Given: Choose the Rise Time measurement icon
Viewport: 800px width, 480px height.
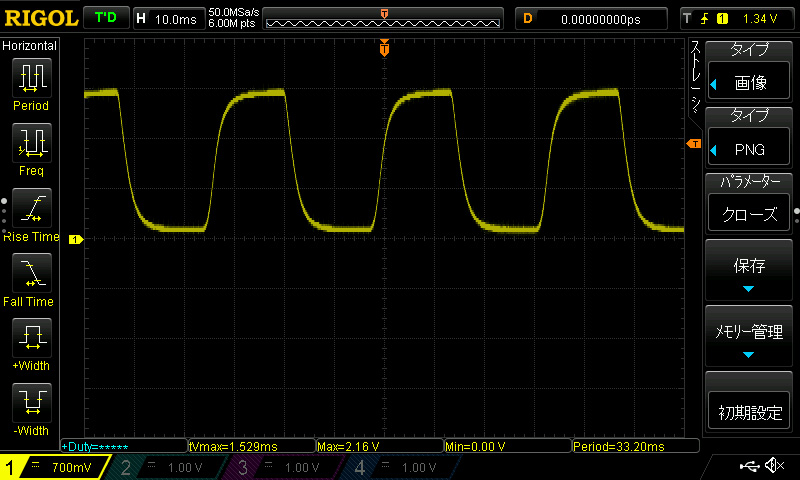Looking at the screenshot, I should click(x=31, y=208).
